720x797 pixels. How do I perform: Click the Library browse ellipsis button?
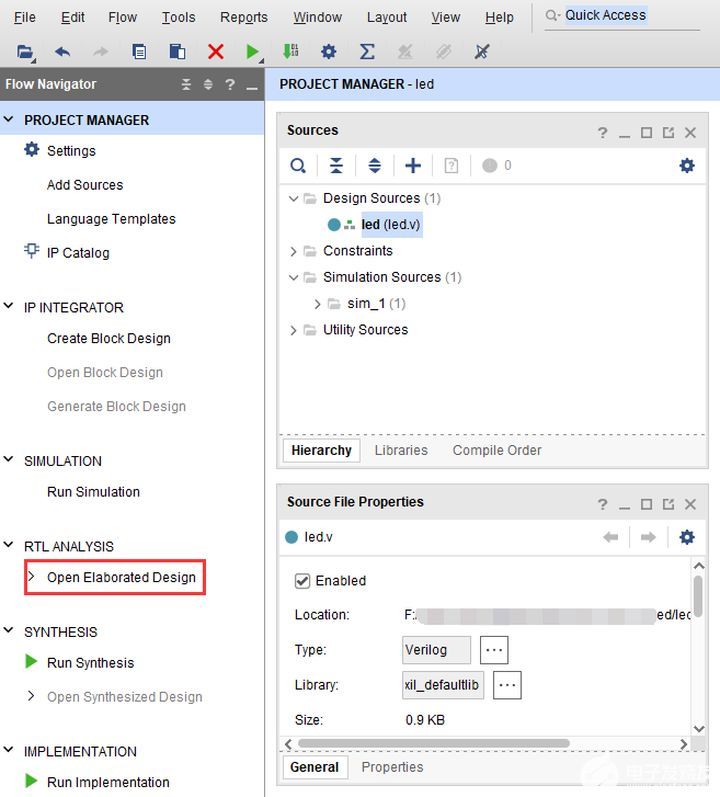click(507, 685)
